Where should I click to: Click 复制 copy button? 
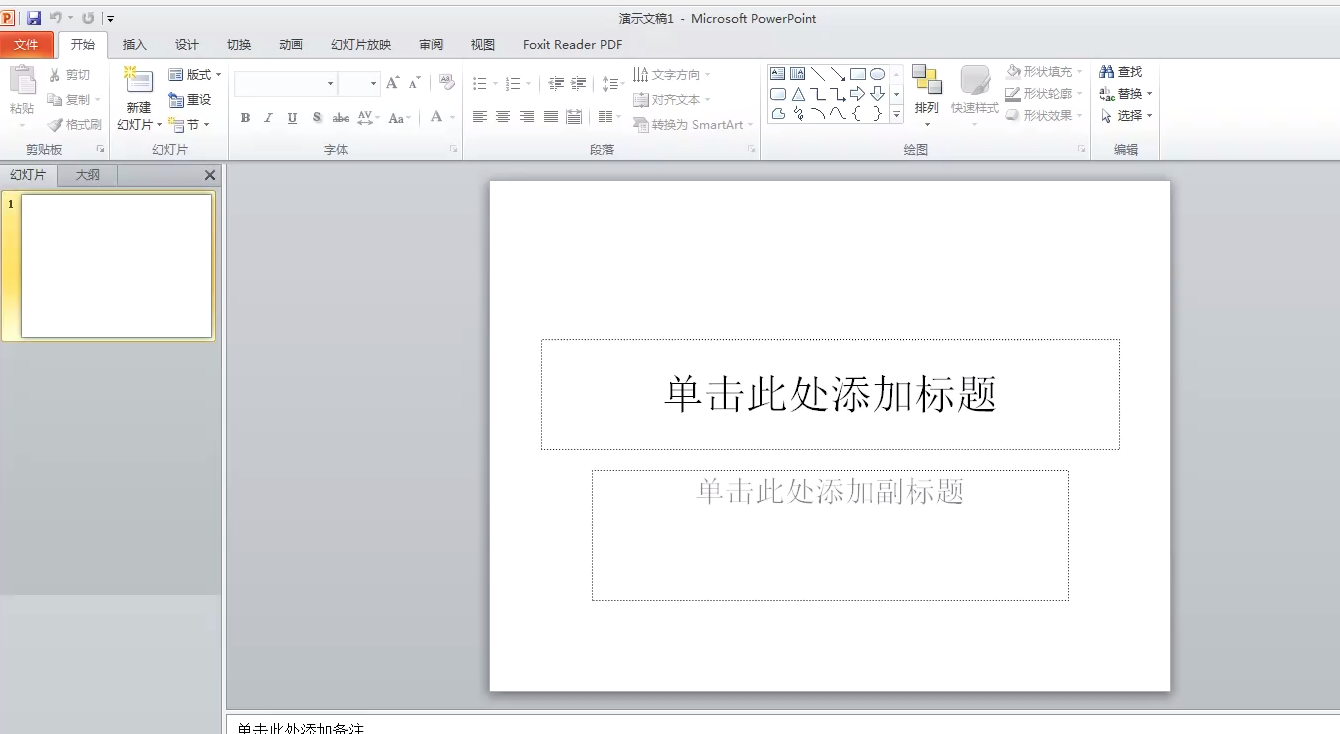(x=74, y=100)
